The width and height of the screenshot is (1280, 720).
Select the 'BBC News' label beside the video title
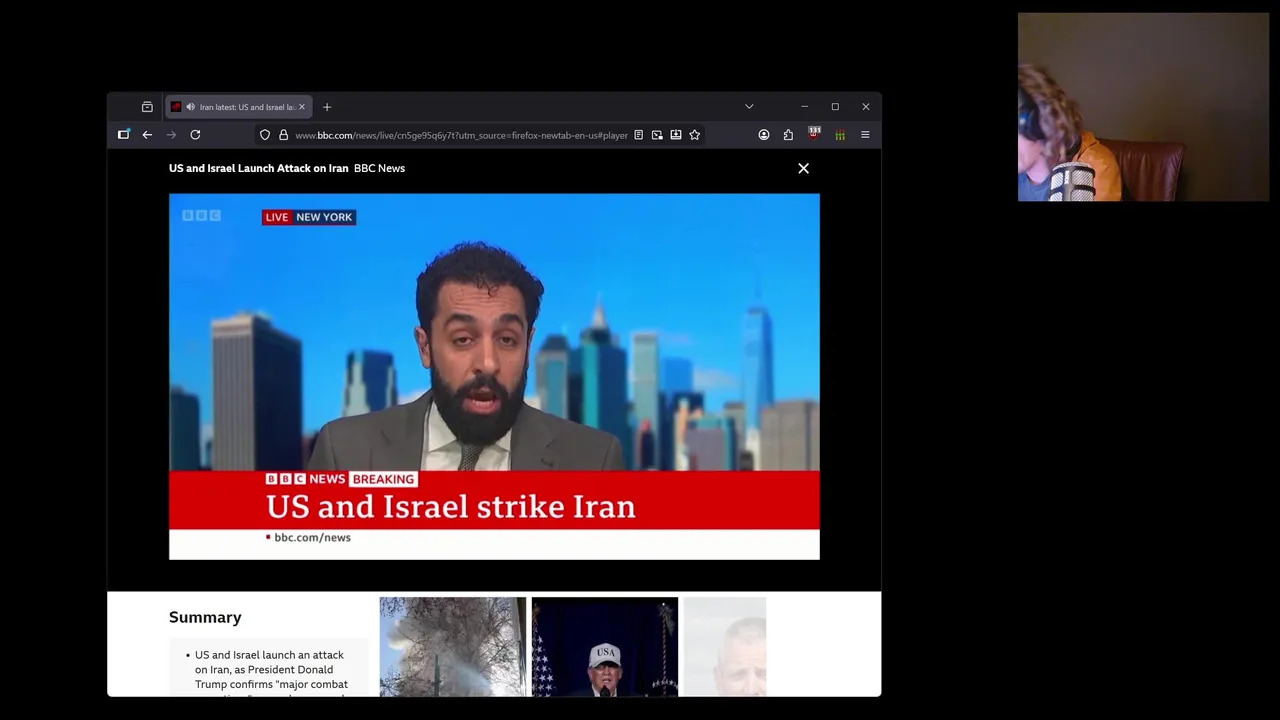(379, 168)
